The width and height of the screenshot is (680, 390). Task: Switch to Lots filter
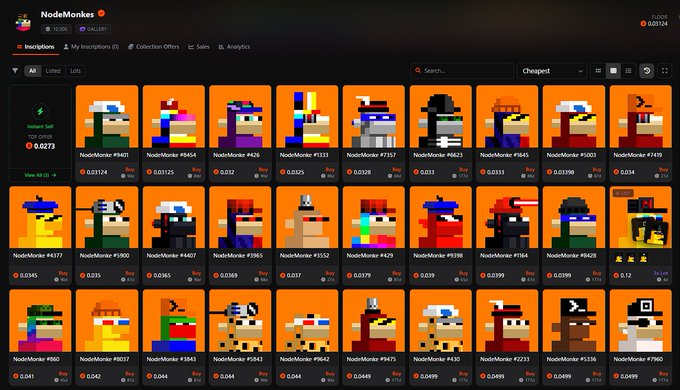point(75,71)
